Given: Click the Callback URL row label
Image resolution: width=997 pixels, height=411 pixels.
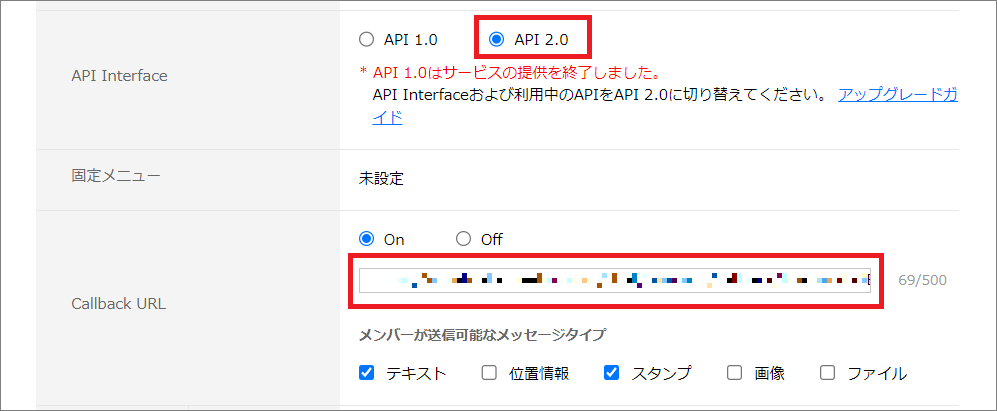Looking at the screenshot, I should click(x=118, y=302).
